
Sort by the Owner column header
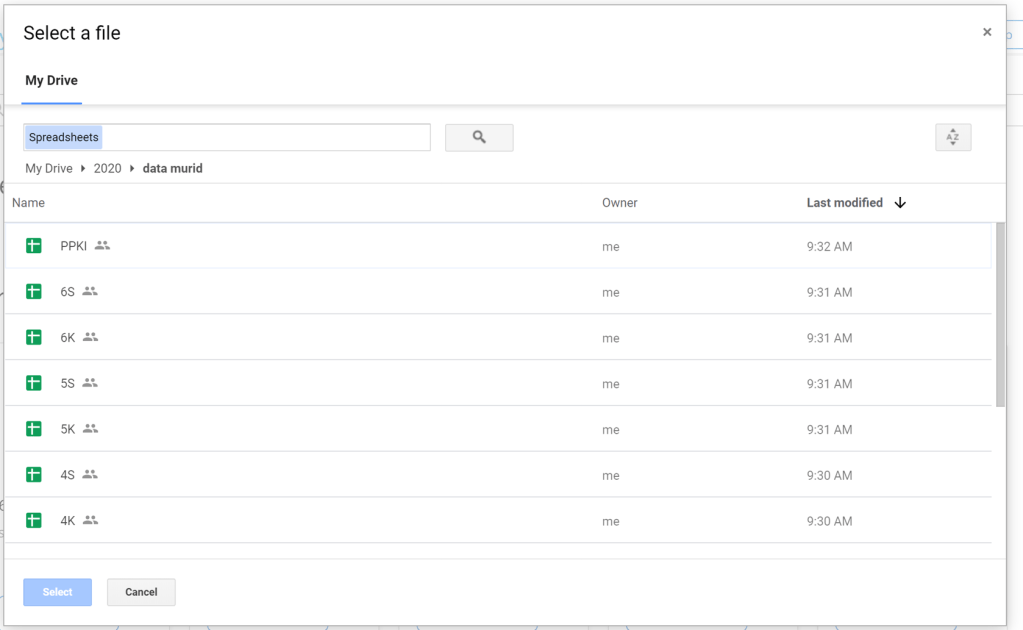coord(619,203)
